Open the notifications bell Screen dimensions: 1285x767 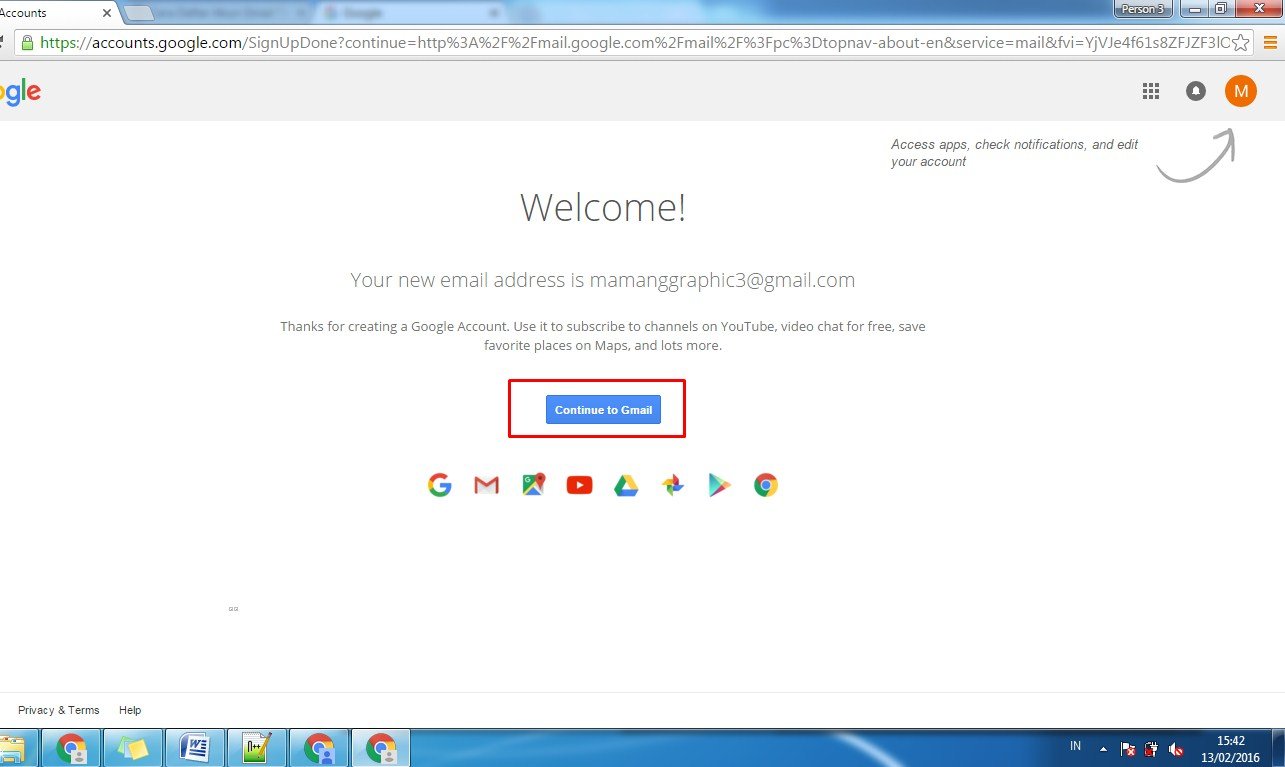pyautogui.click(x=1195, y=91)
